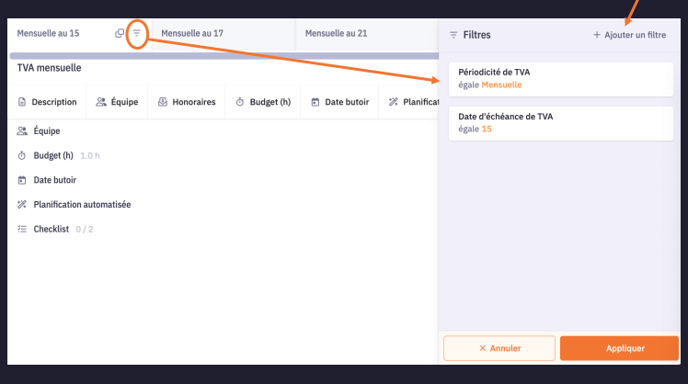Screen dimensions: 688x384
Task: Select the Description column tab
Action: tap(47, 102)
